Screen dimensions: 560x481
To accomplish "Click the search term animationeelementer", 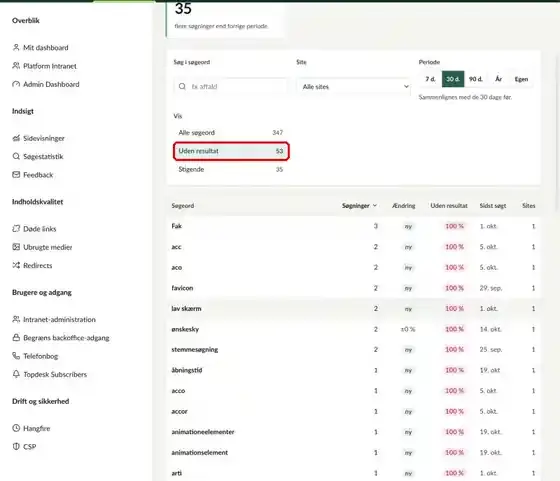I will [203, 432].
